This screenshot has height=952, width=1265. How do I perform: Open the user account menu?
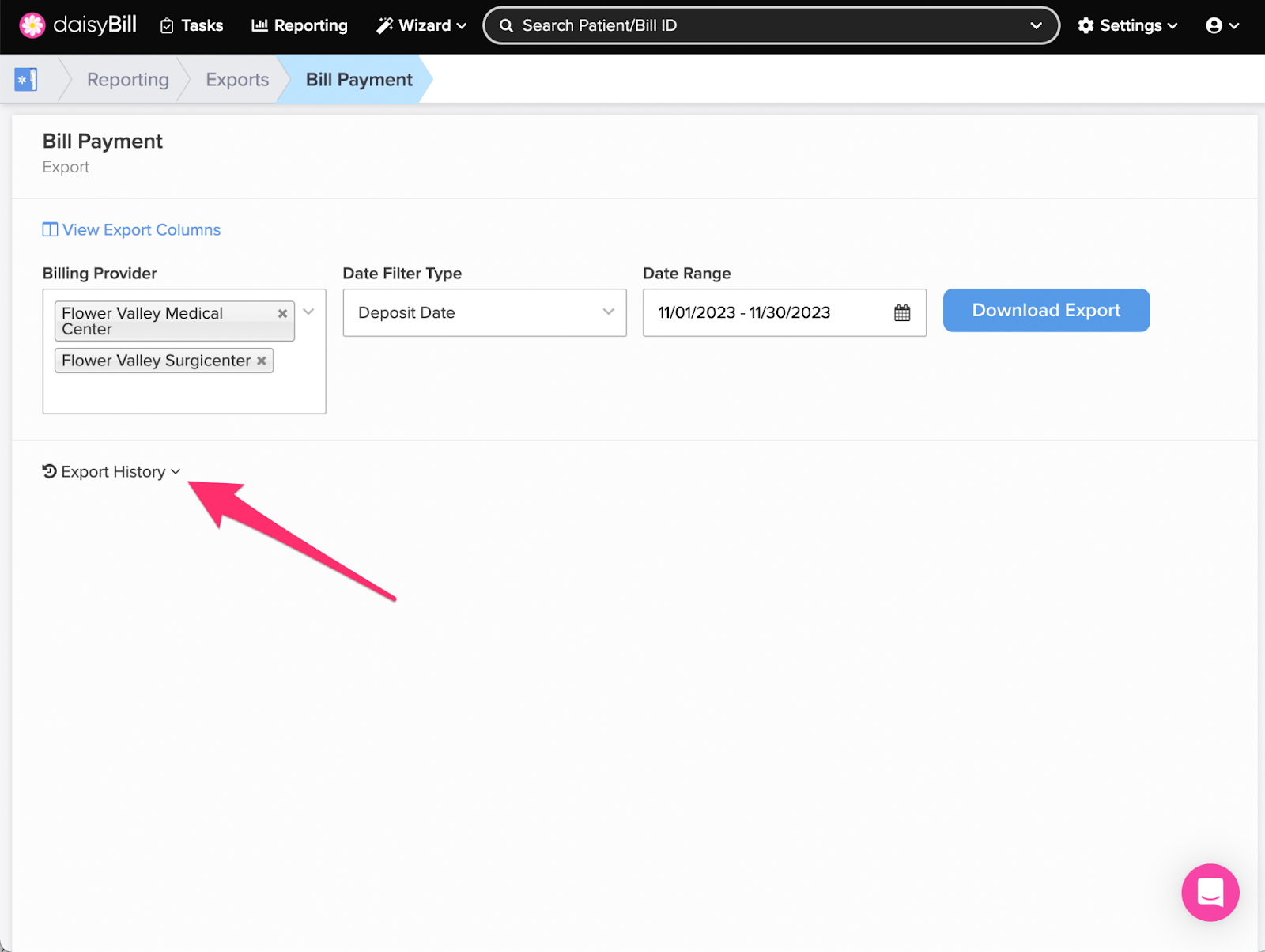[1222, 25]
